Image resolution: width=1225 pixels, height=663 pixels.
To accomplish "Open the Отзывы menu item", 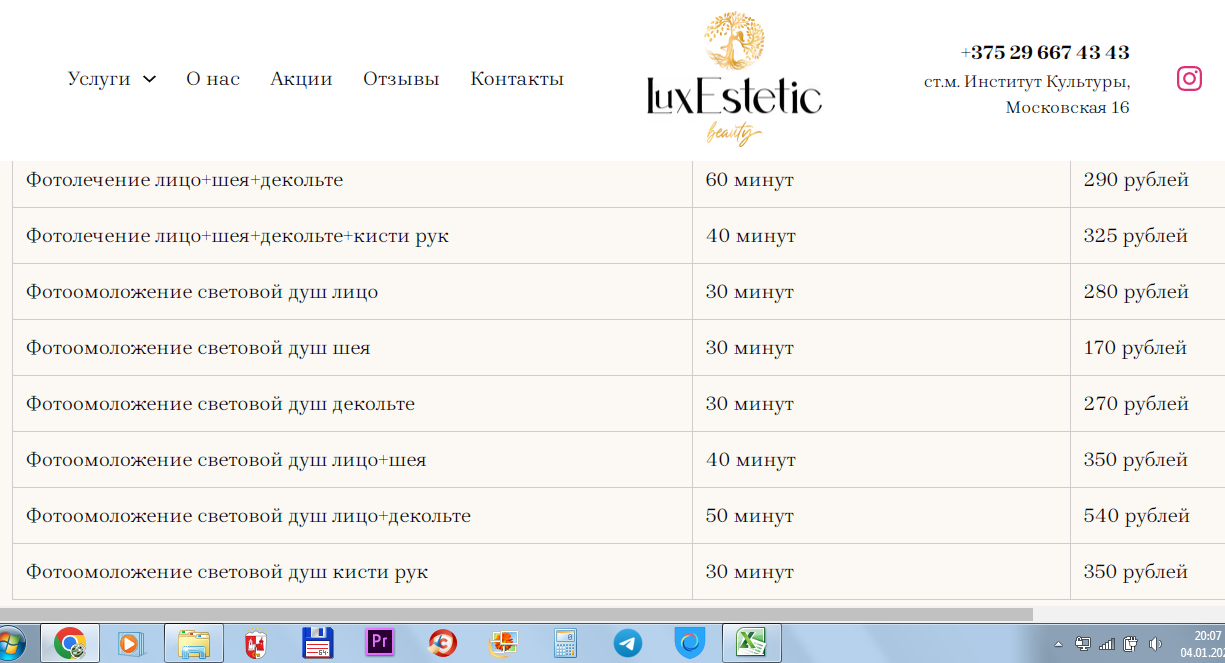I will click(401, 79).
